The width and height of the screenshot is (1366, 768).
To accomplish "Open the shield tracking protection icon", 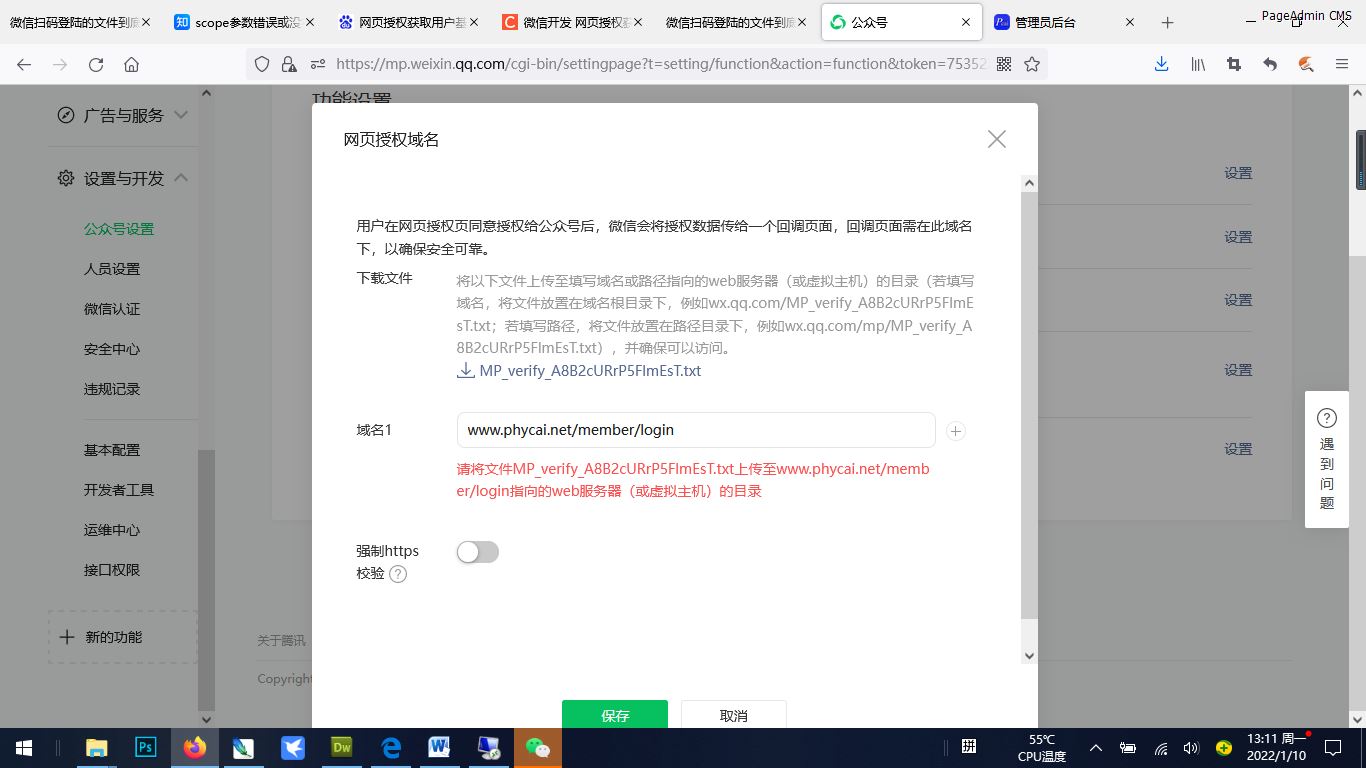I will 262,64.
